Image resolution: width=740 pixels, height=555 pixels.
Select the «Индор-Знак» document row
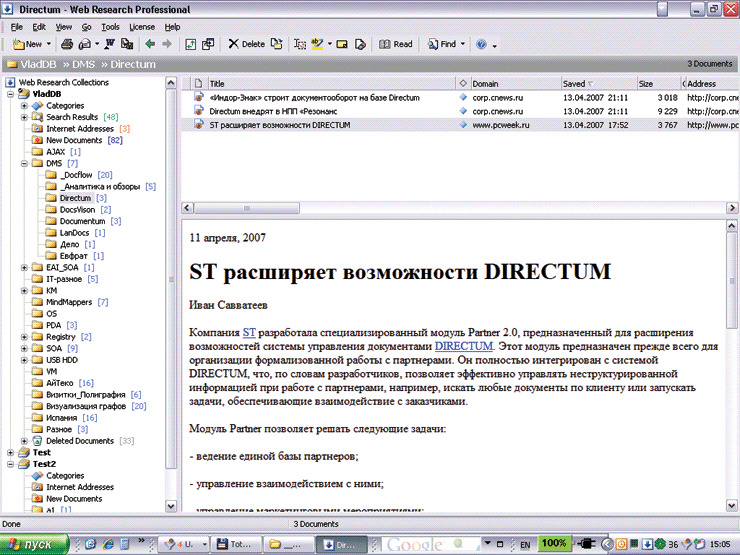point(460,98)
